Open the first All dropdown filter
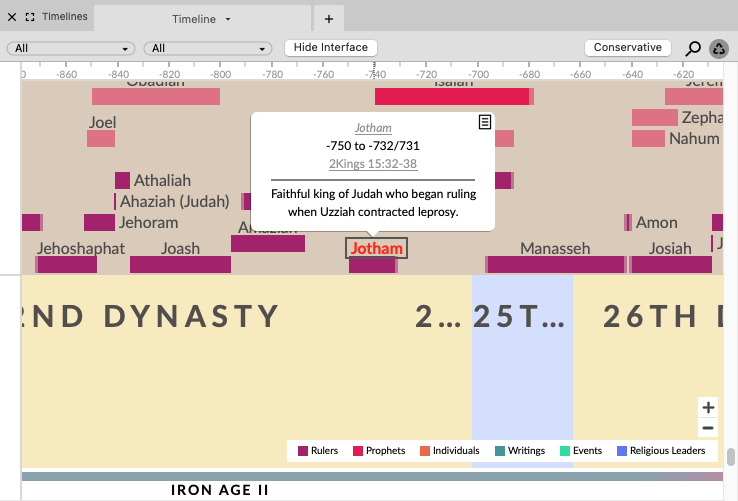This screenshot has width=738, height=501. [x=71, y=48]
